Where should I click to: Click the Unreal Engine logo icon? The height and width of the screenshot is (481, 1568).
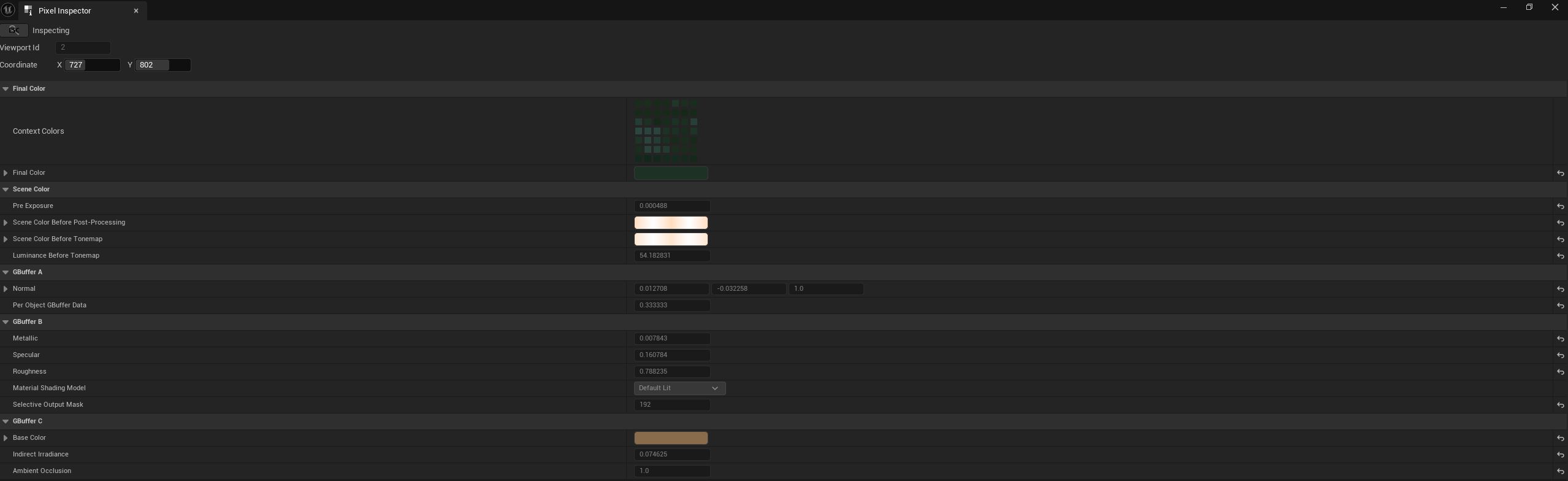8,10
